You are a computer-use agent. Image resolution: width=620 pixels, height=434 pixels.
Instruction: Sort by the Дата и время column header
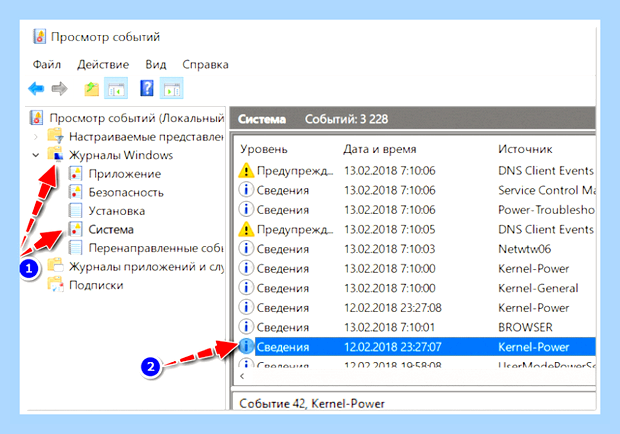tap(380, 149)
